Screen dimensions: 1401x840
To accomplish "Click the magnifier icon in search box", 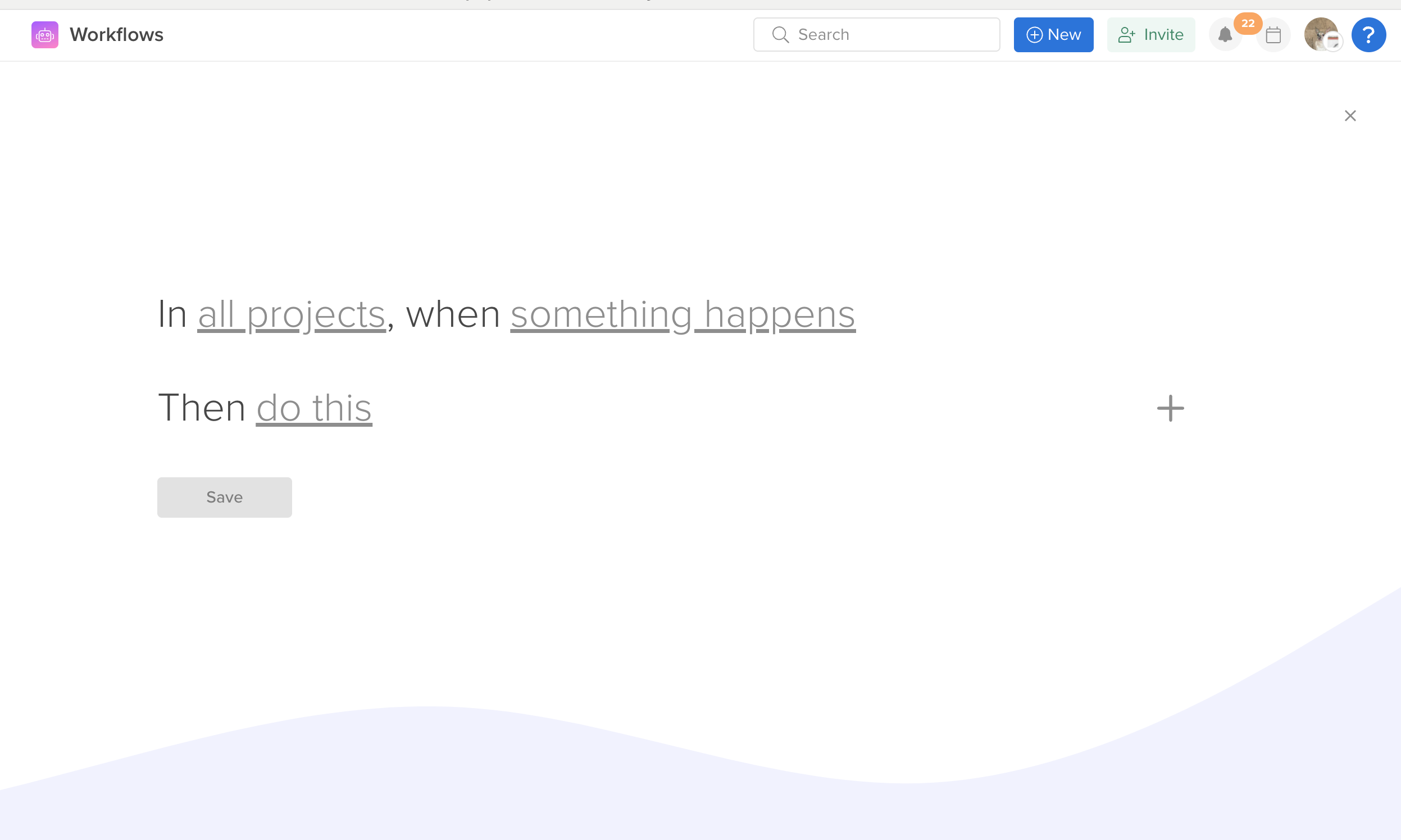I will 780,34.
